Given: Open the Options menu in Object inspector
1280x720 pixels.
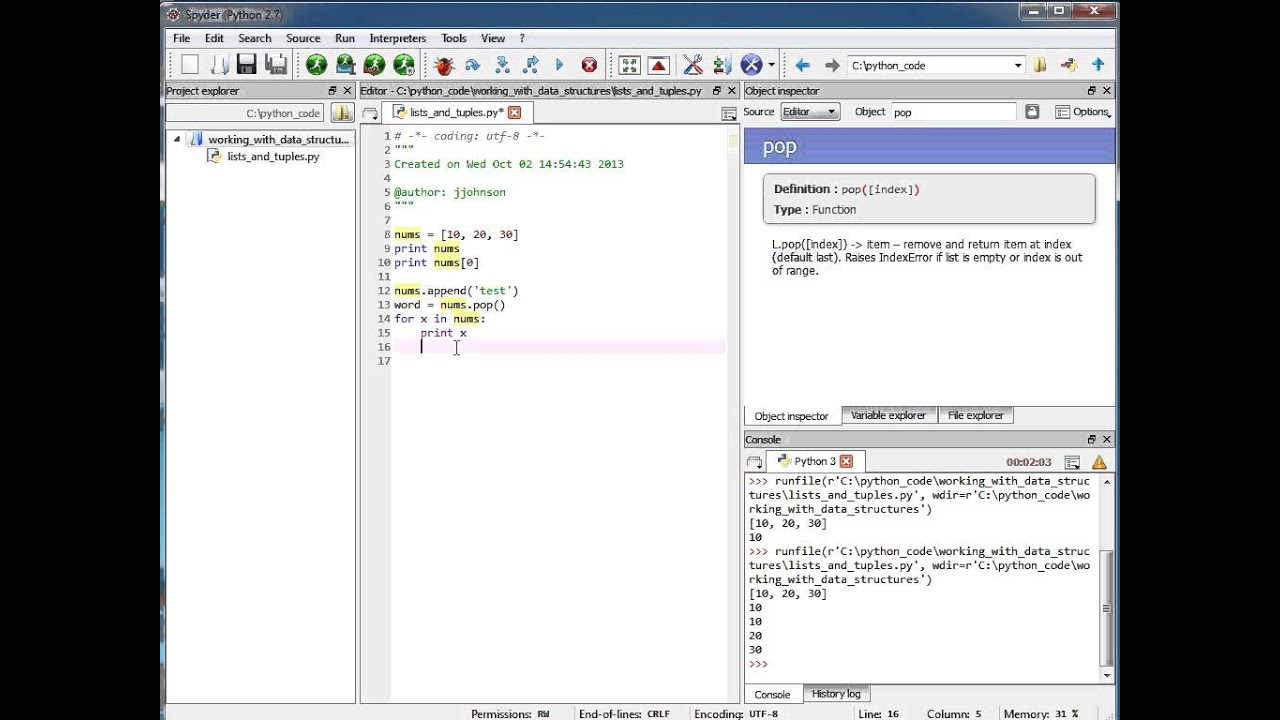Looking at the screenshot, I should click(1083, 112).
